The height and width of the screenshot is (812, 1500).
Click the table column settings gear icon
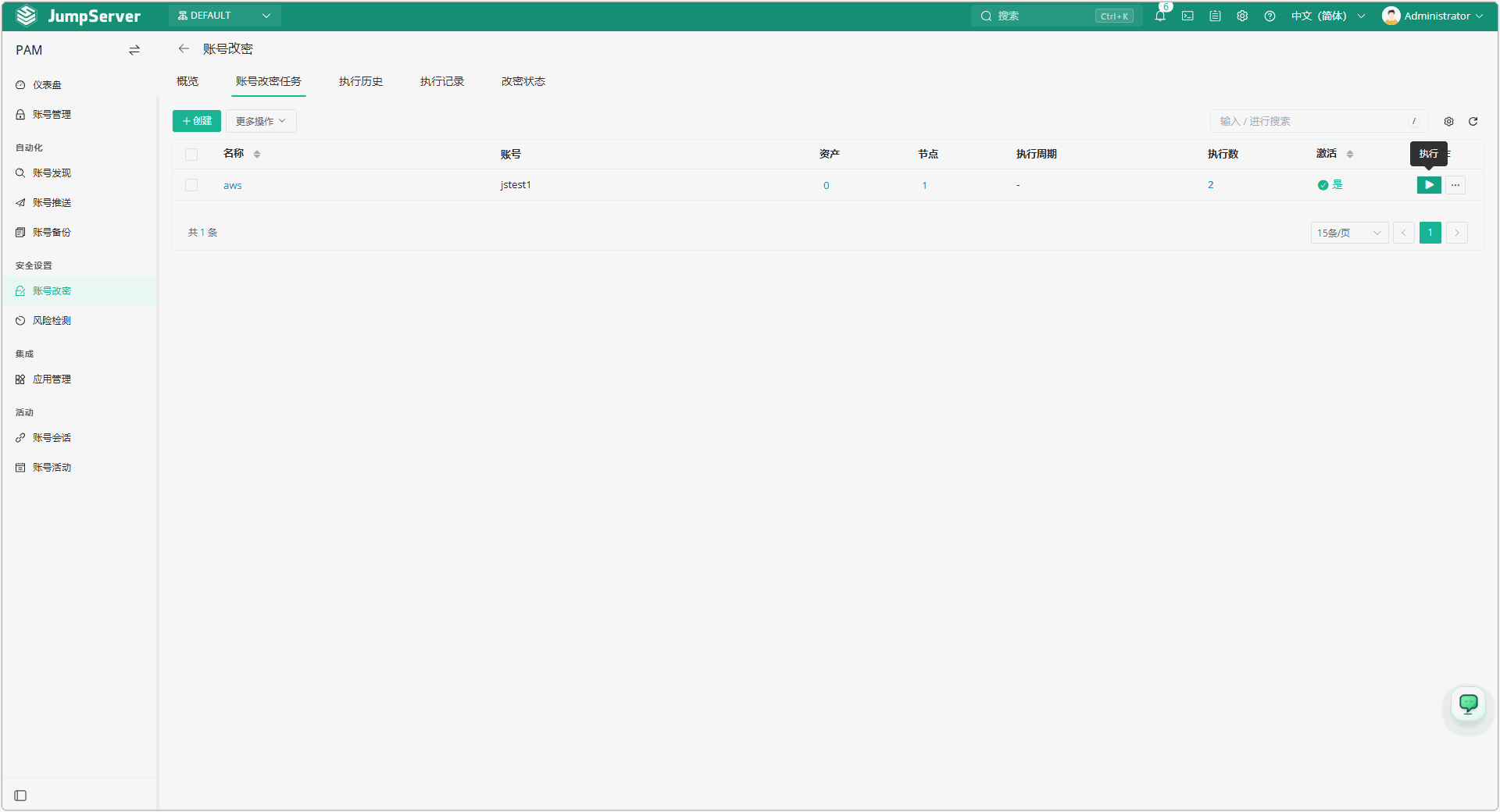click(1448, 121)
